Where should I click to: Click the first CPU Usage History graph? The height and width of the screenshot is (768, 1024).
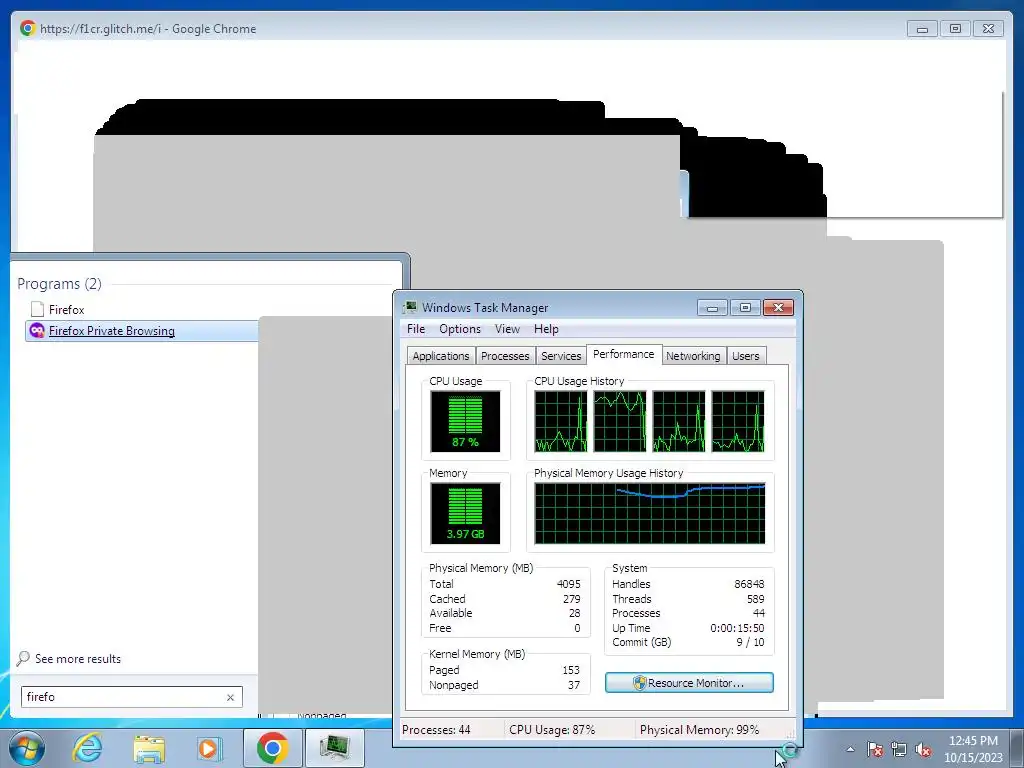[560, 421]
